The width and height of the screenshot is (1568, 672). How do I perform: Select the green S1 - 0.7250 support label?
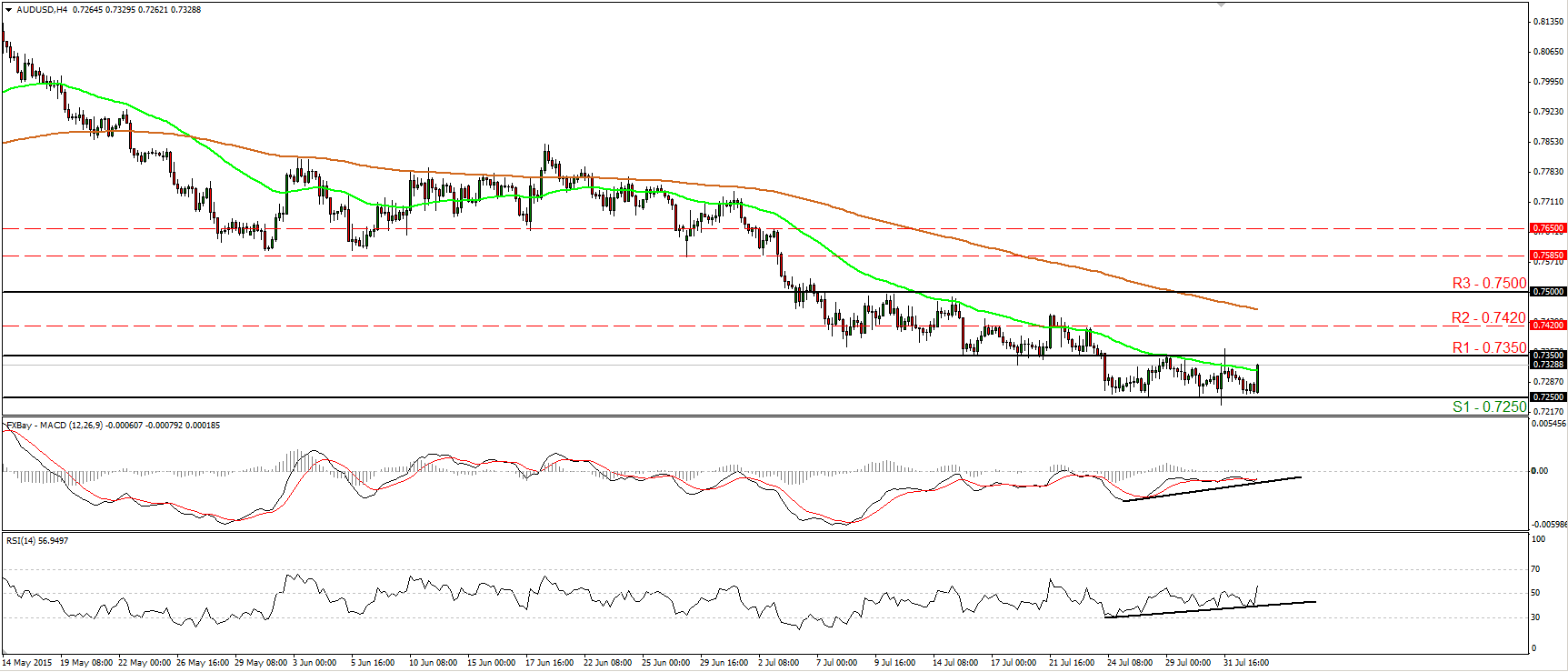tap(1489, 406)
